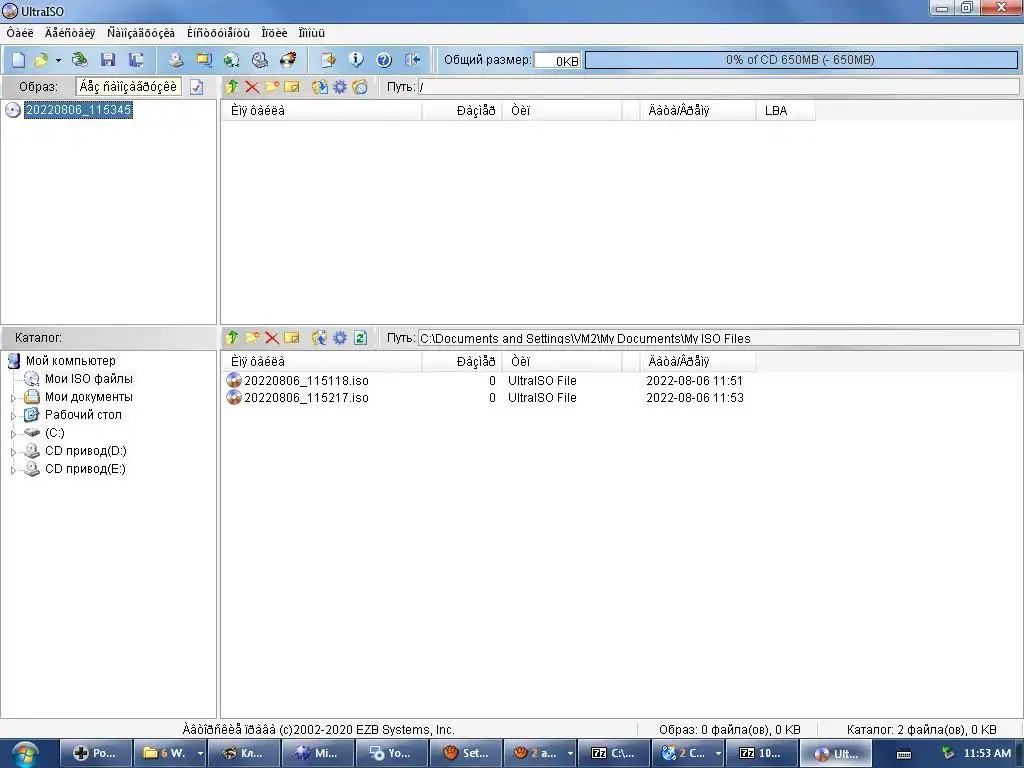This screenshot has height=768, width=1024.
Task: Open the Windows Start button
Action: [x=25, y=754]
